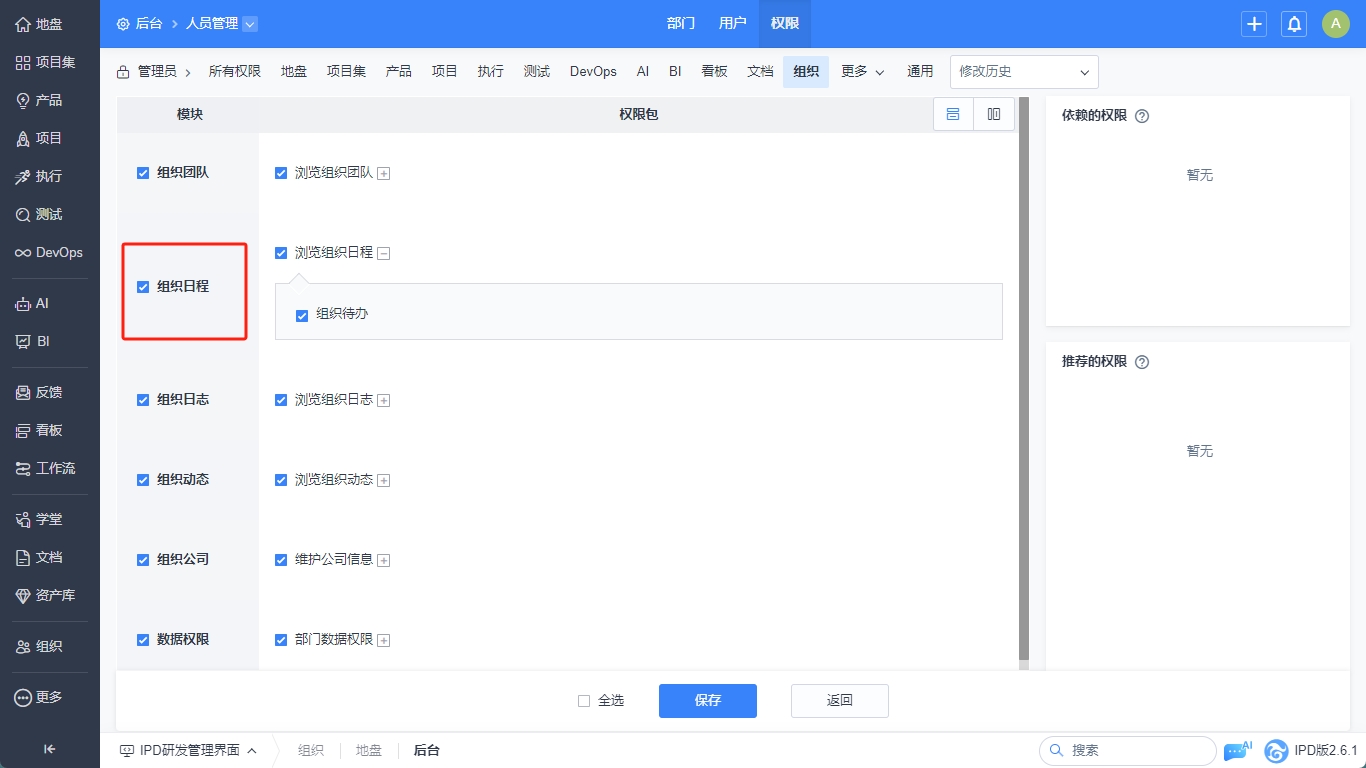Collapse the left sidebar with arrow icon

click(x=49, y=749)
